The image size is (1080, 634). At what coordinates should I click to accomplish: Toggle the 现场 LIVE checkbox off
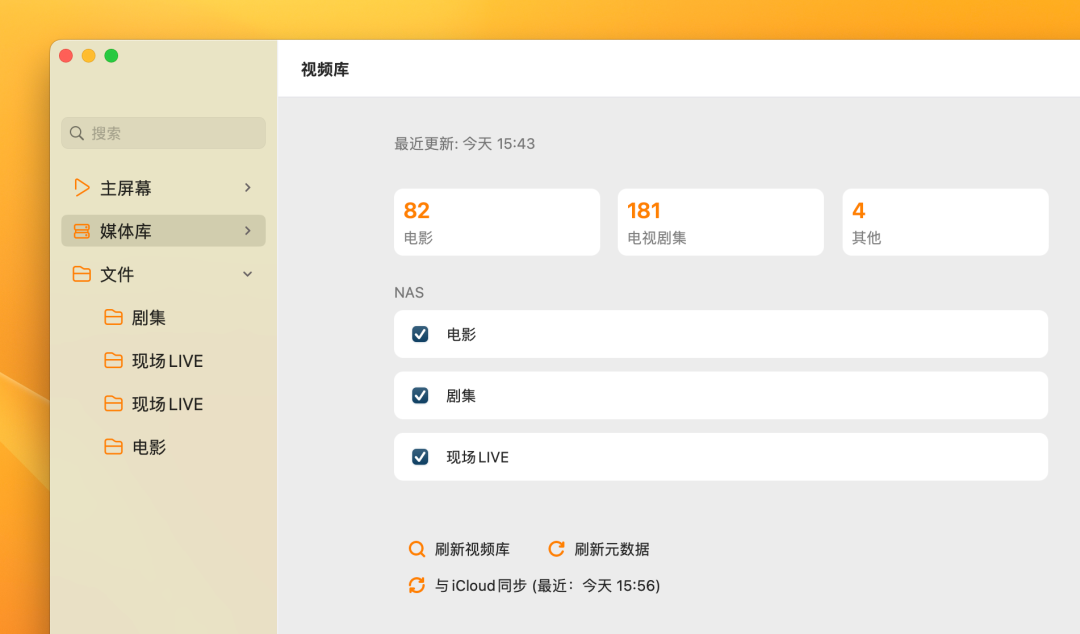click(x=420, y=456)
